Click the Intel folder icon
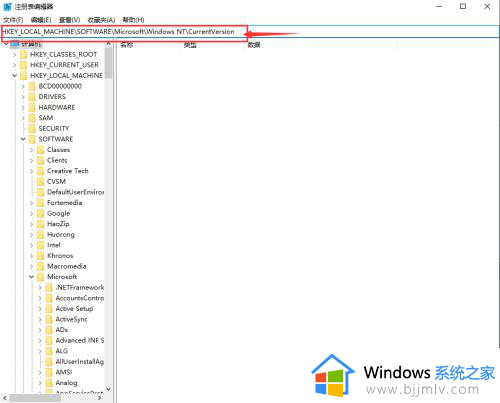The height and width of the screenshot is (403, 500). tap(40, 245)
